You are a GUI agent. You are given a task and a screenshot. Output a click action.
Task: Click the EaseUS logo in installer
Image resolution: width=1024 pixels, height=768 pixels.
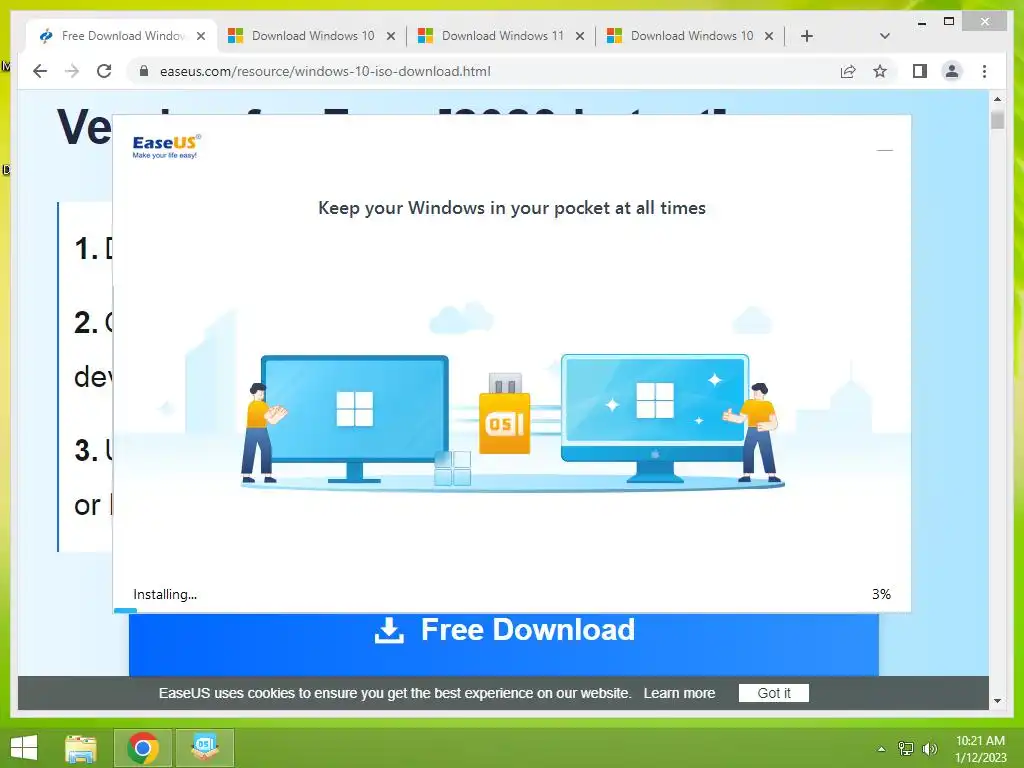click(x=167, y=146)
